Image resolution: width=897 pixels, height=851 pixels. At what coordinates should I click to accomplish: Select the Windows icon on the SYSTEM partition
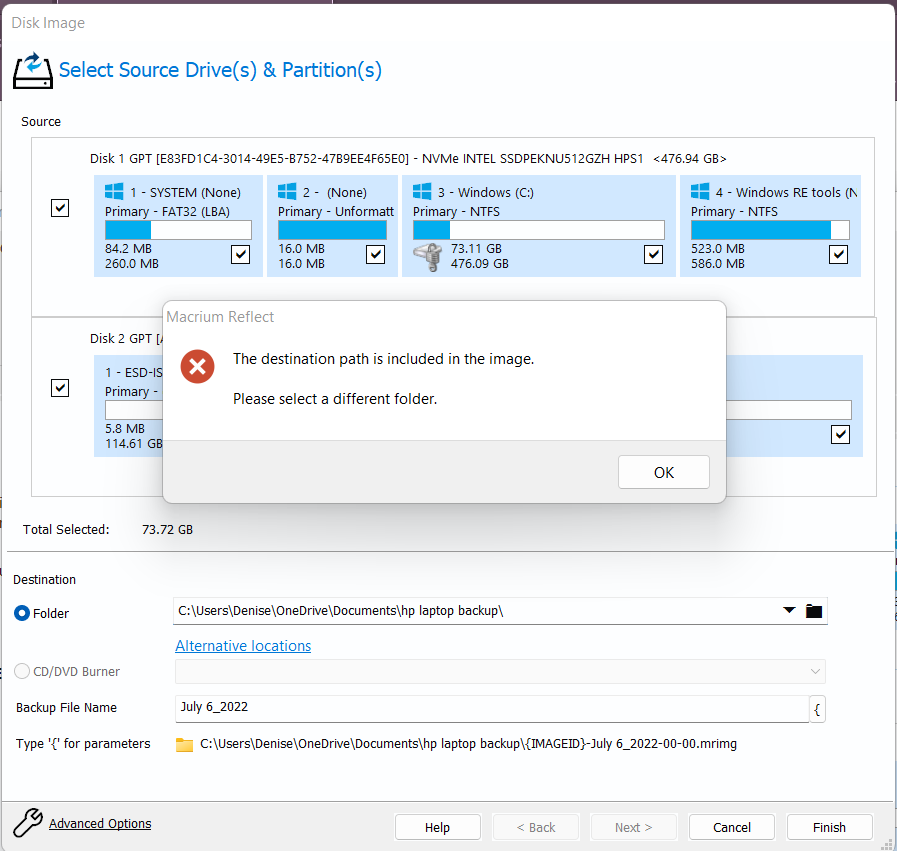point(113,191)
